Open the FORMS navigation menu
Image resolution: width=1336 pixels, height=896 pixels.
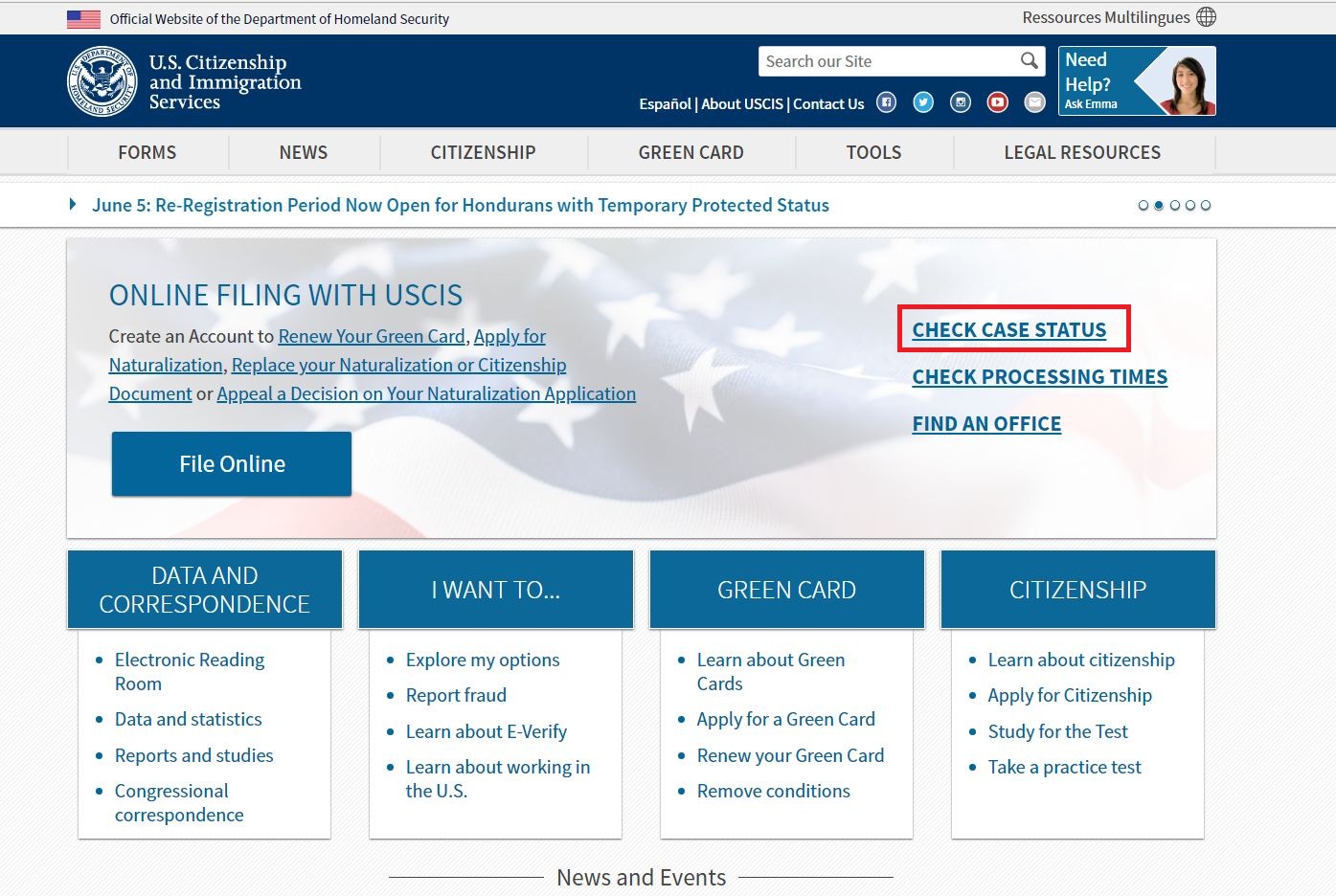coord(147,152)
